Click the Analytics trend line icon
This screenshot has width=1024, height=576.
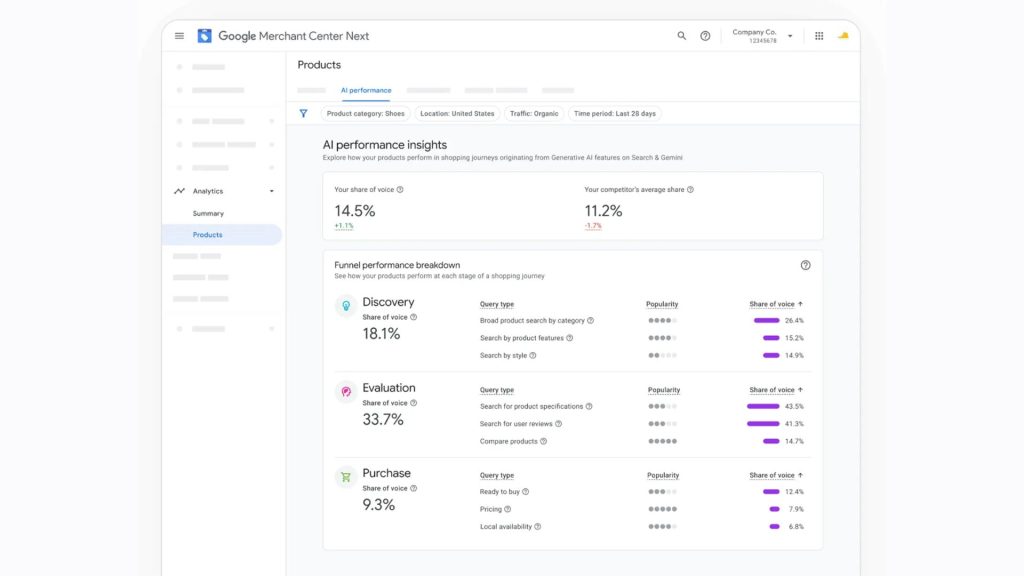coord(179,191)
